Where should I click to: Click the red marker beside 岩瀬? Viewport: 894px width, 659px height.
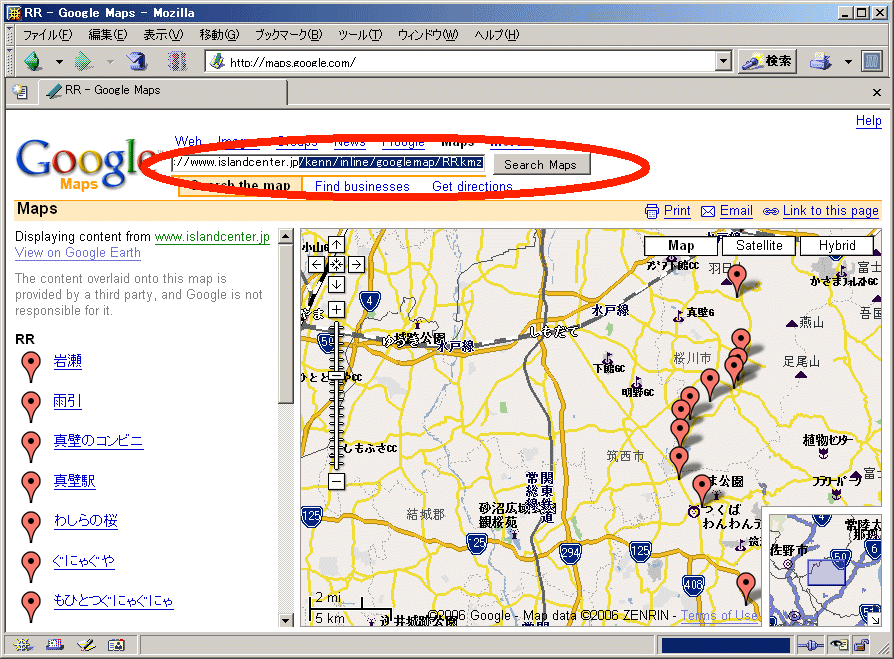31,367
